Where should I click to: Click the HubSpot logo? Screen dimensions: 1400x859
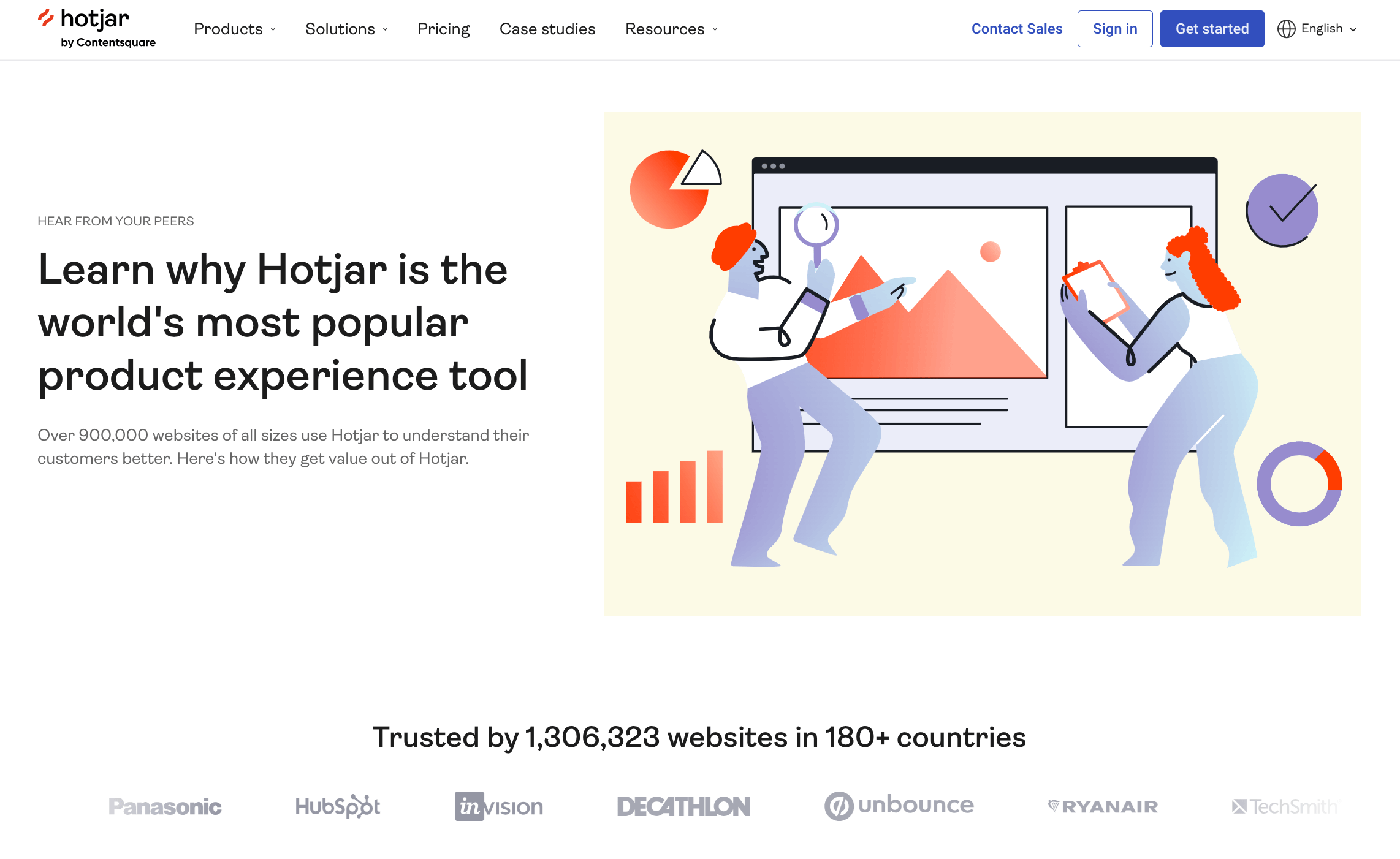pos(337,806)
